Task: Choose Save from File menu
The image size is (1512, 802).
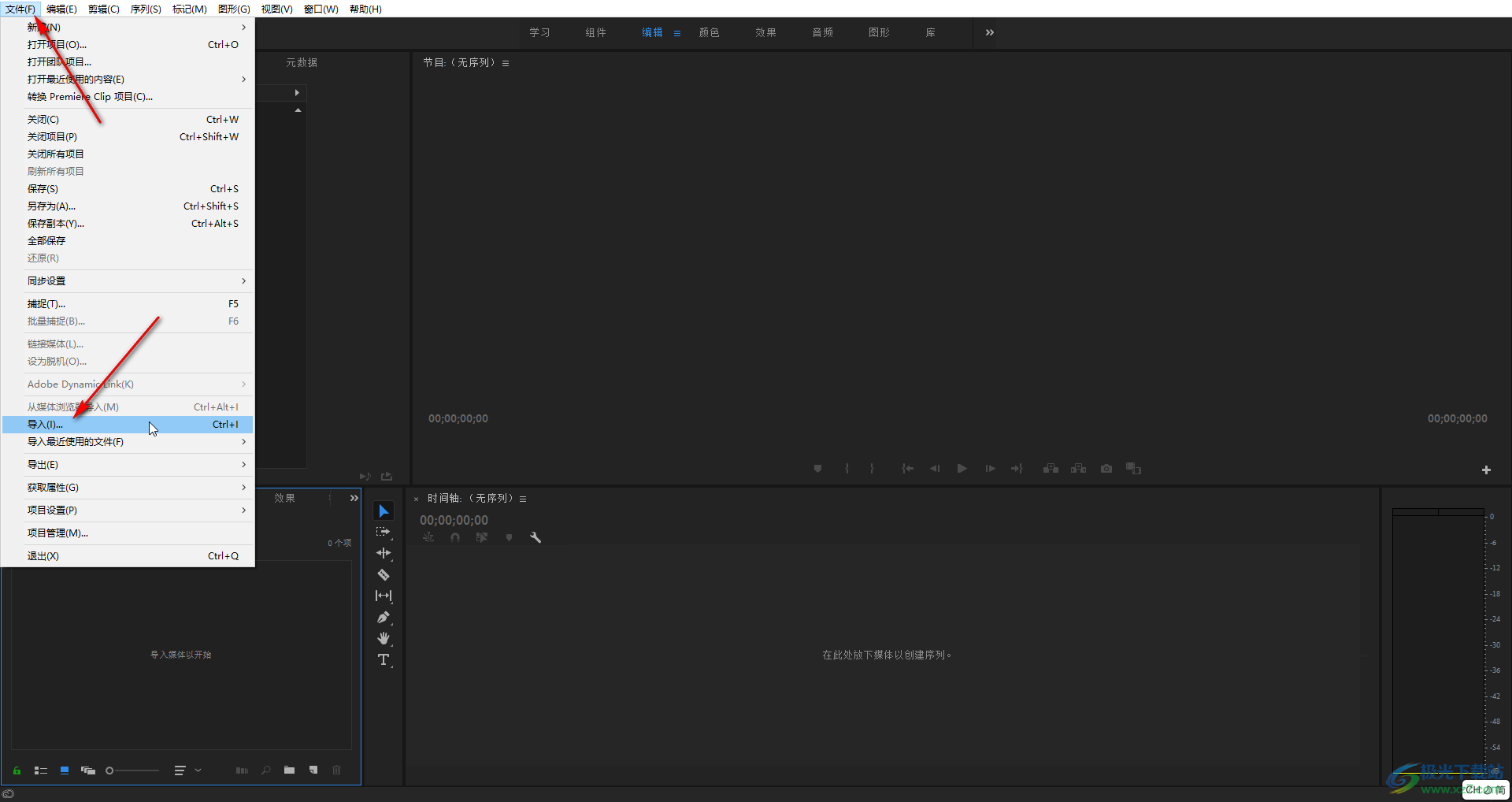Action: coord(128,189)
